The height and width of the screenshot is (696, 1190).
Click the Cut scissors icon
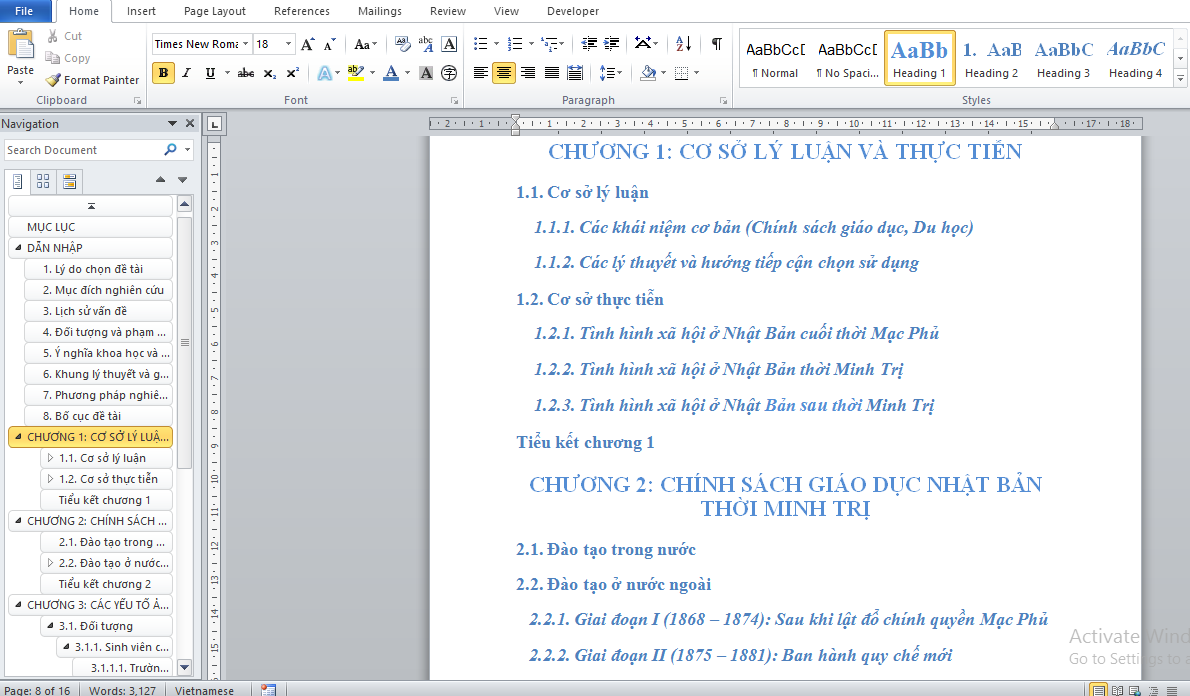52,36
